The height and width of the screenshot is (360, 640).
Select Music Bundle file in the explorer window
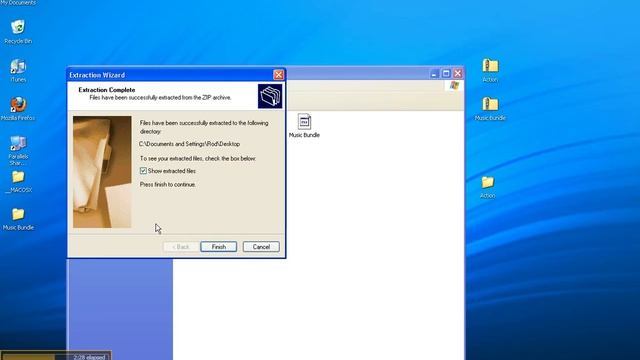(x=304, y=126)
